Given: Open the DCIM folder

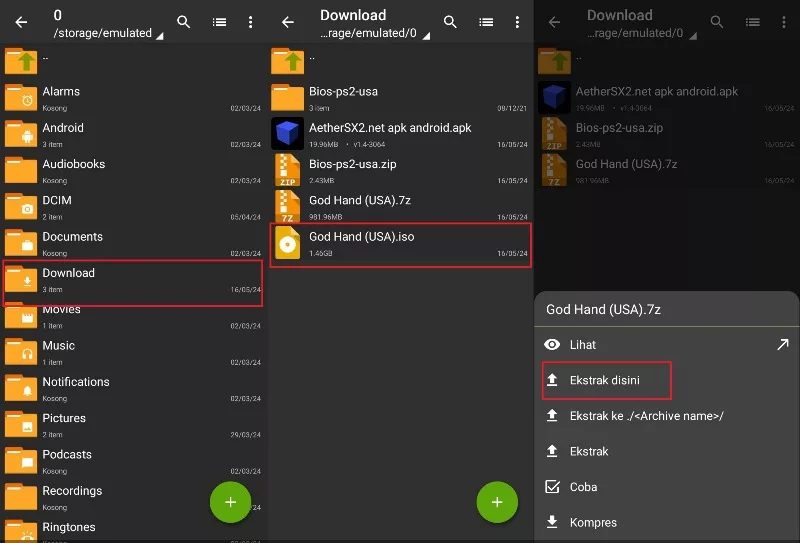Looking at the screenshot, I should coord(133,206).
